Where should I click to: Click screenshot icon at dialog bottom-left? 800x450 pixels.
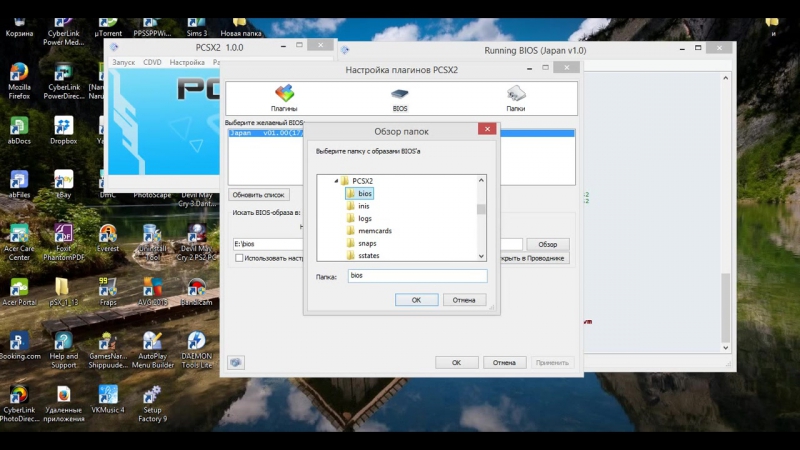[x=236, y=362]
